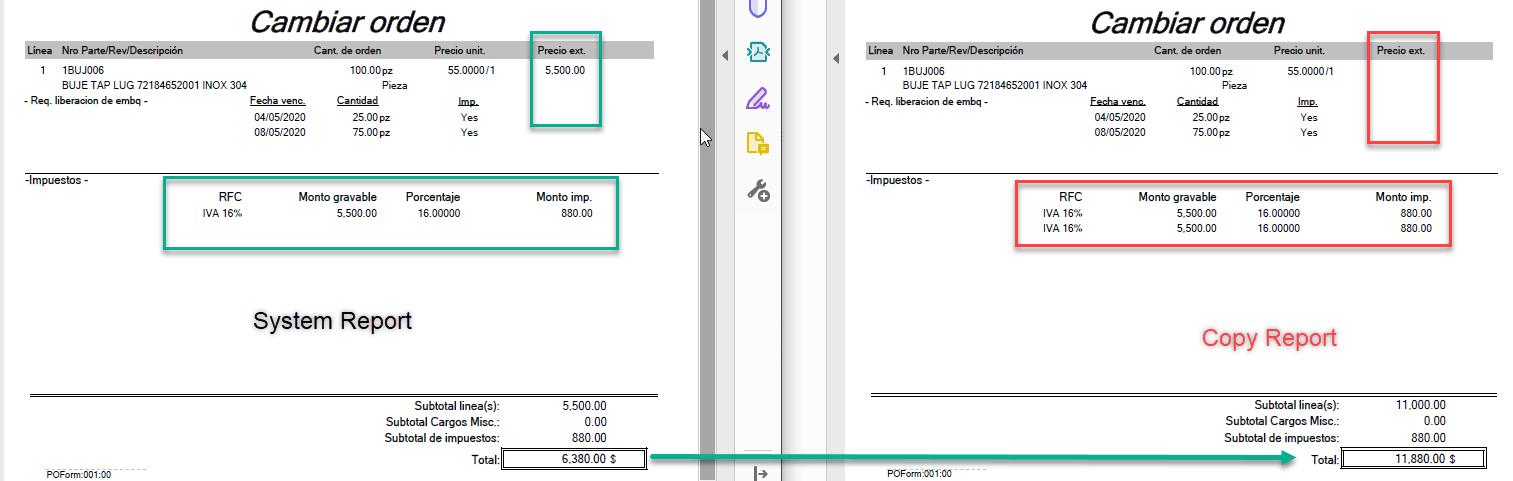1513x481 pixels.
Task: Open the Protect shield tool in Acrobat sidebar
Action: (757, 8)
